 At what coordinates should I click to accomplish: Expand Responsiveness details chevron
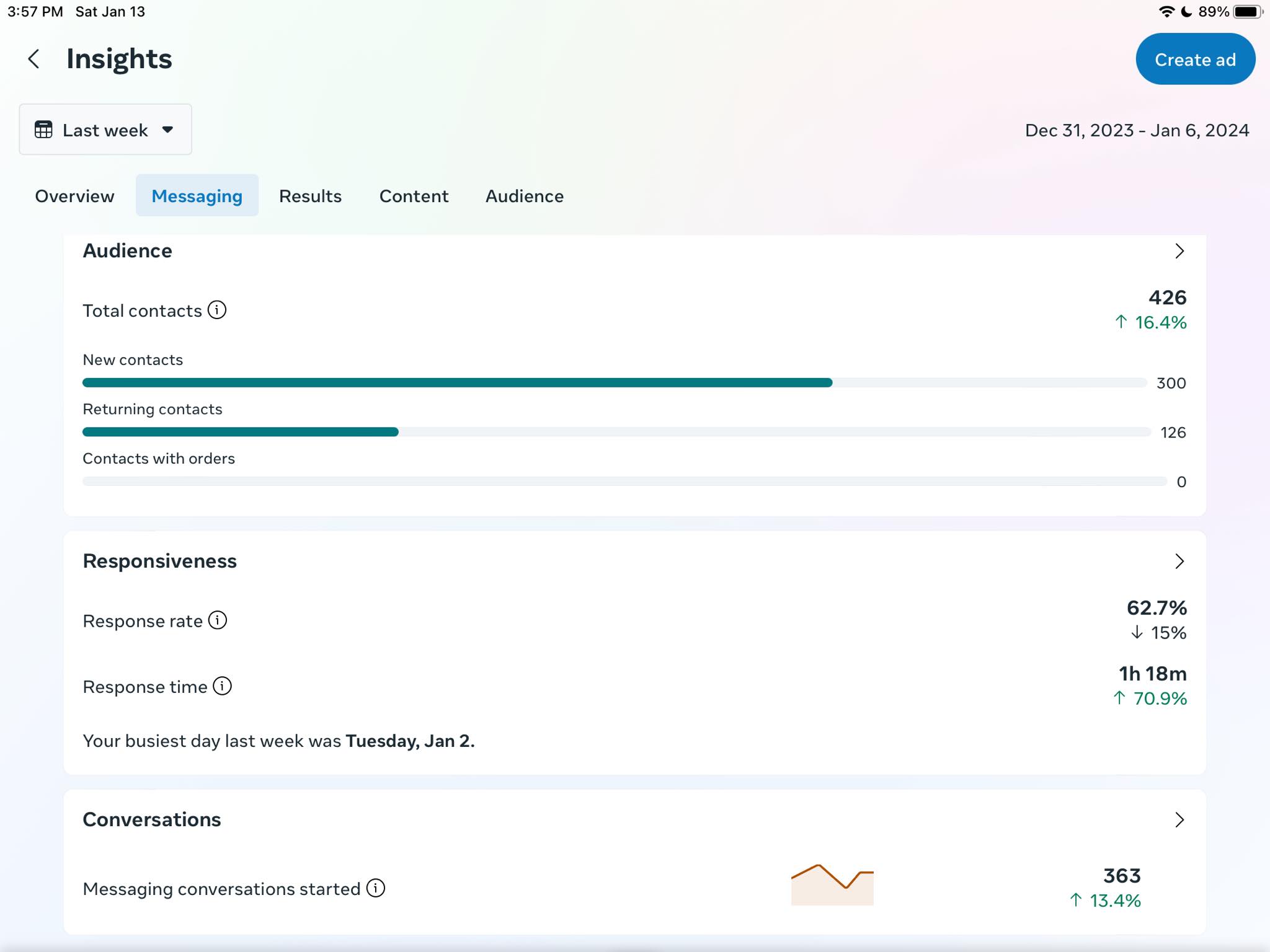tap(1179, 562)
